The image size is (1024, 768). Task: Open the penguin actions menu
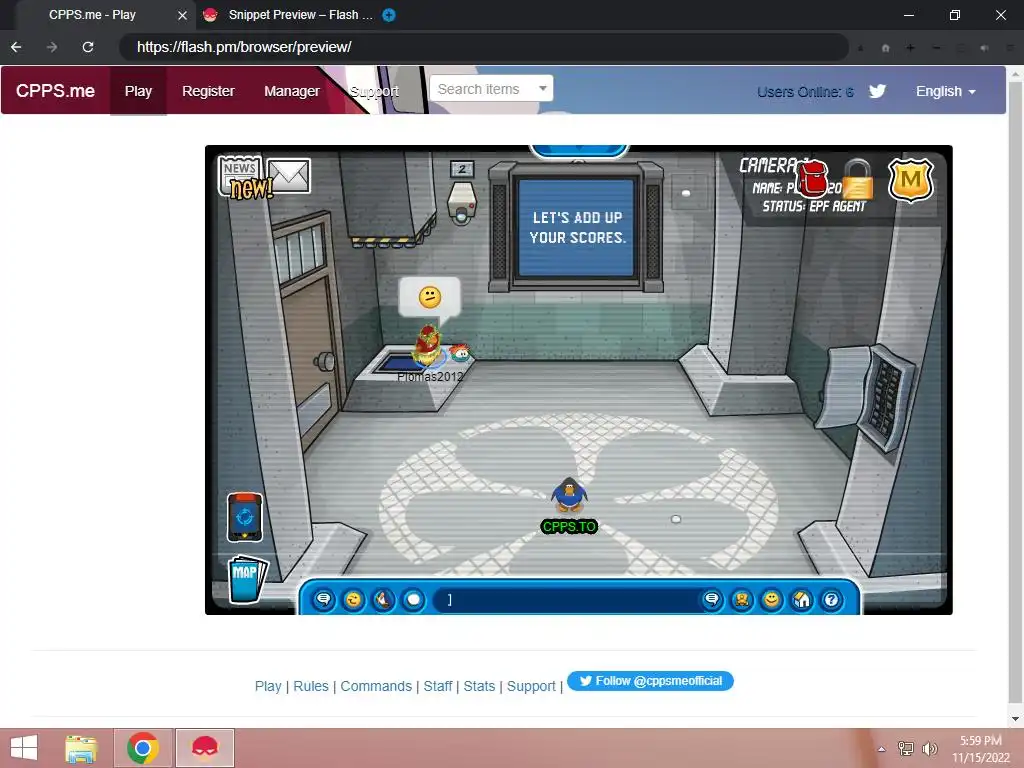click(x=383, y=600)
